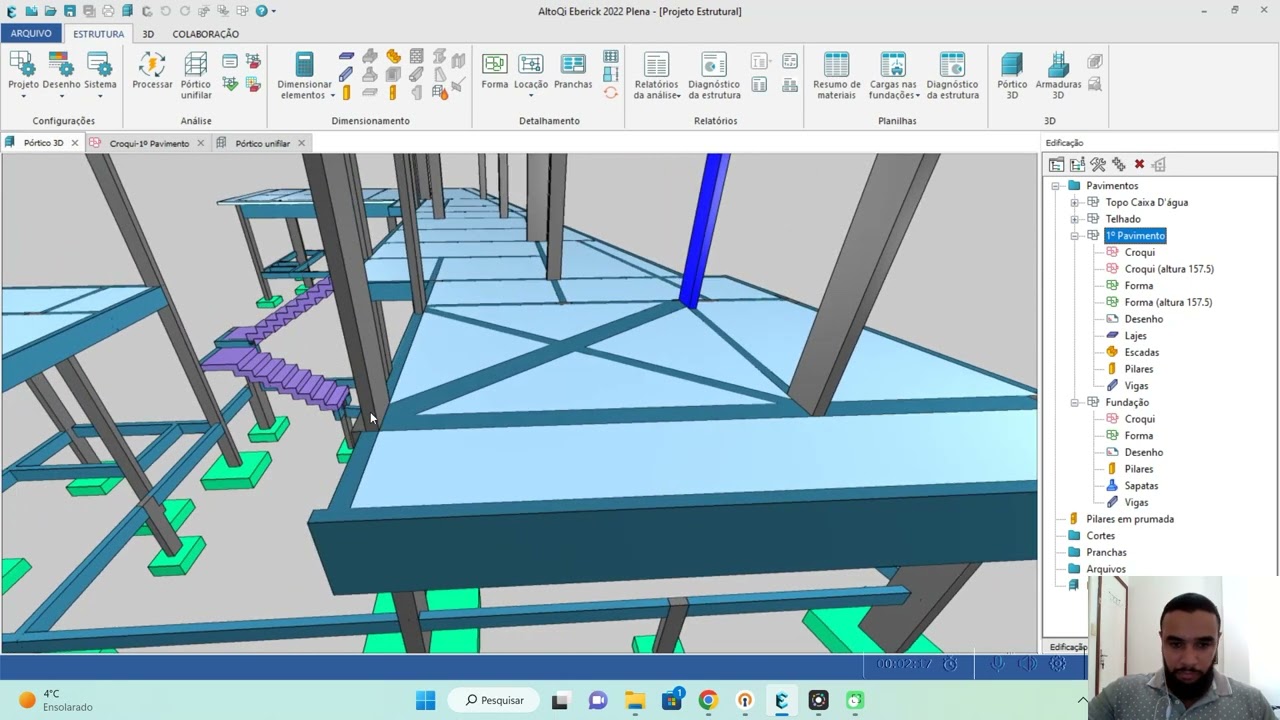Open Chrome from the Windows taskbar
Image resolution: width=1280 pixels, height=720 pixels.
pos(708,700)
